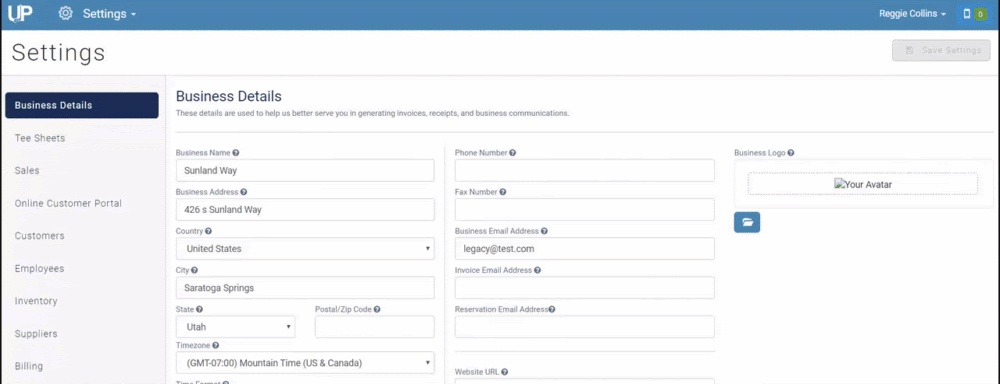Click Invoice Email Address help icon
This screenshot has height=384, width=1000.
(x=538, y=270)
